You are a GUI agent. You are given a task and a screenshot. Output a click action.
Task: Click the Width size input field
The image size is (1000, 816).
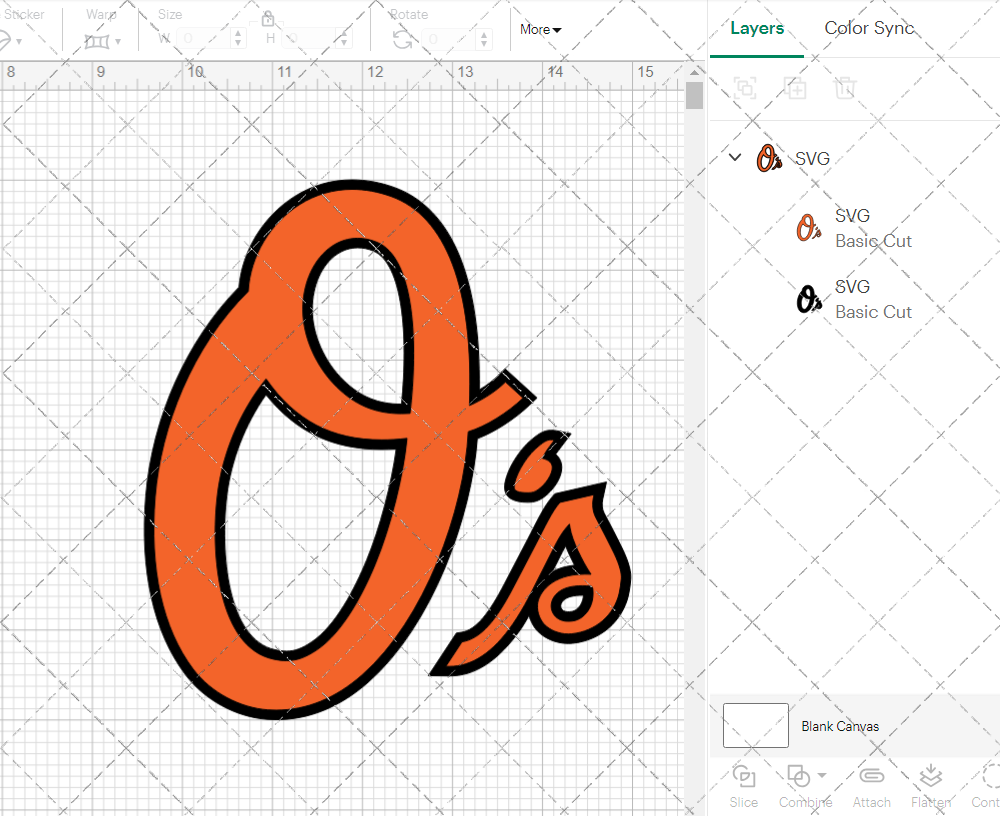click(203, 38)
